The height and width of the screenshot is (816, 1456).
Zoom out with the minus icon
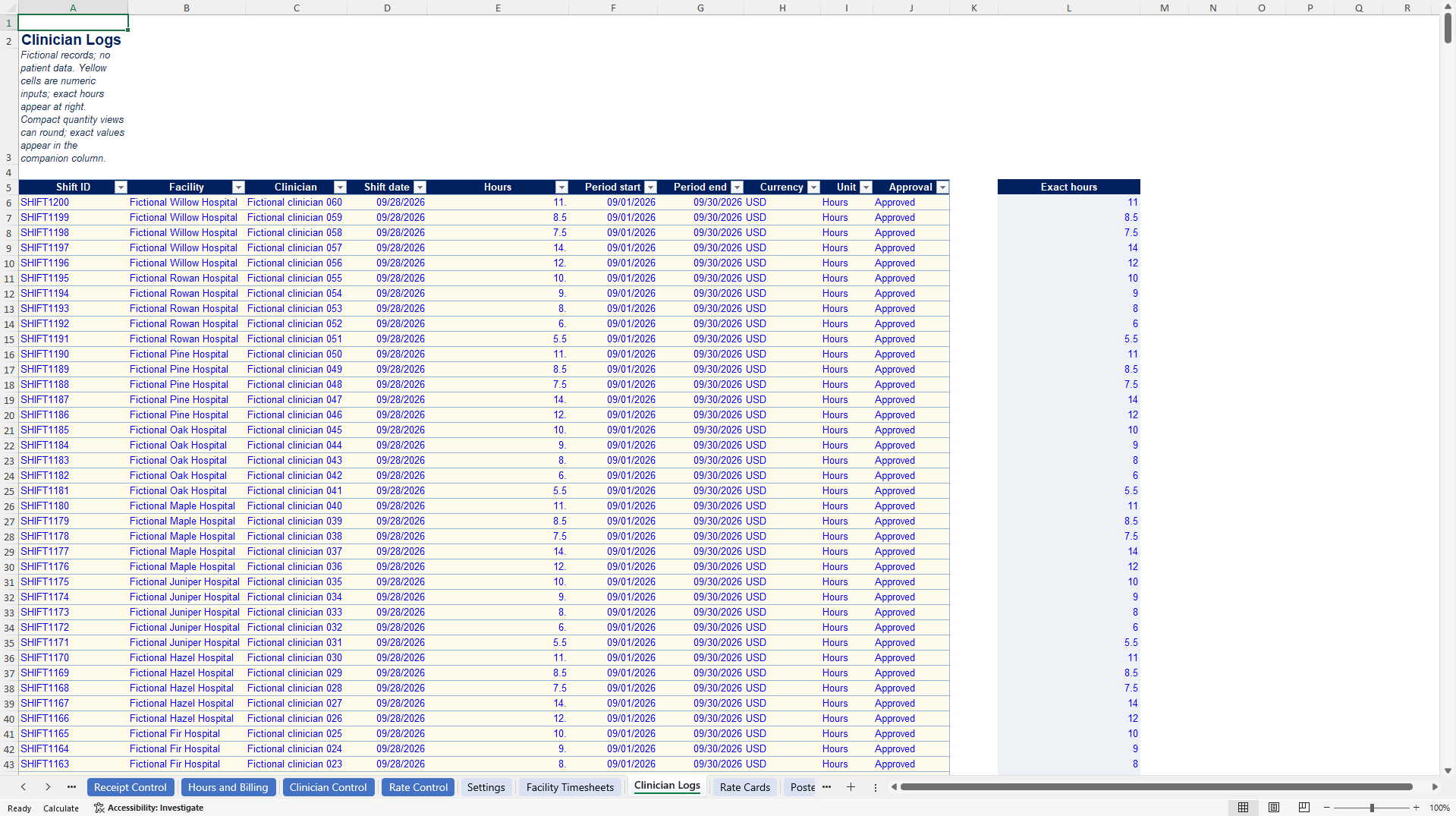(1327, 808)
